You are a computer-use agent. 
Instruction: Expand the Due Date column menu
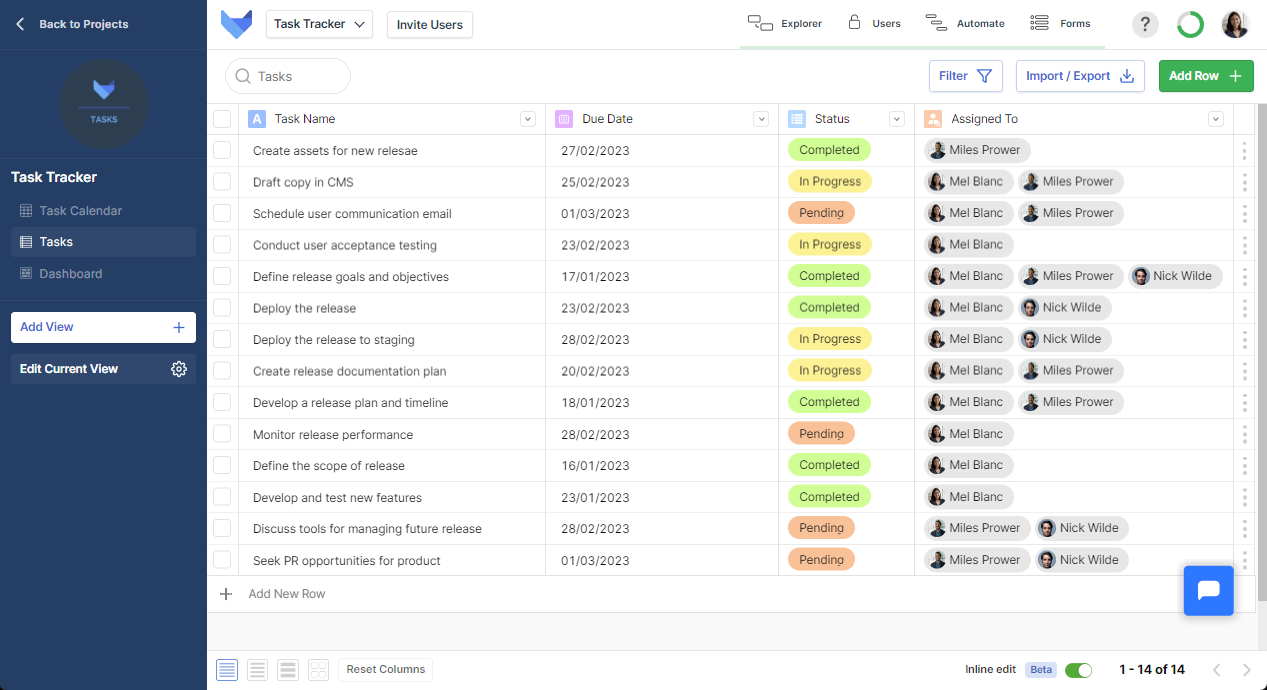[760, 119]
